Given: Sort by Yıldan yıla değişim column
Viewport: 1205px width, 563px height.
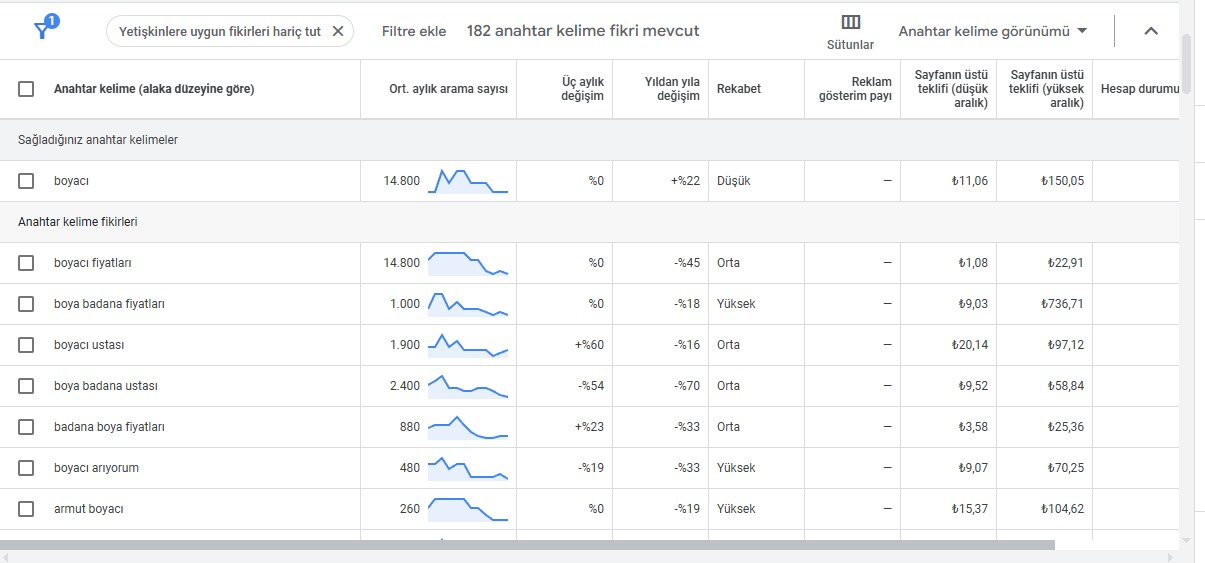Looking at the screenshot, I should pyautogui.click(x=672, y=89).
